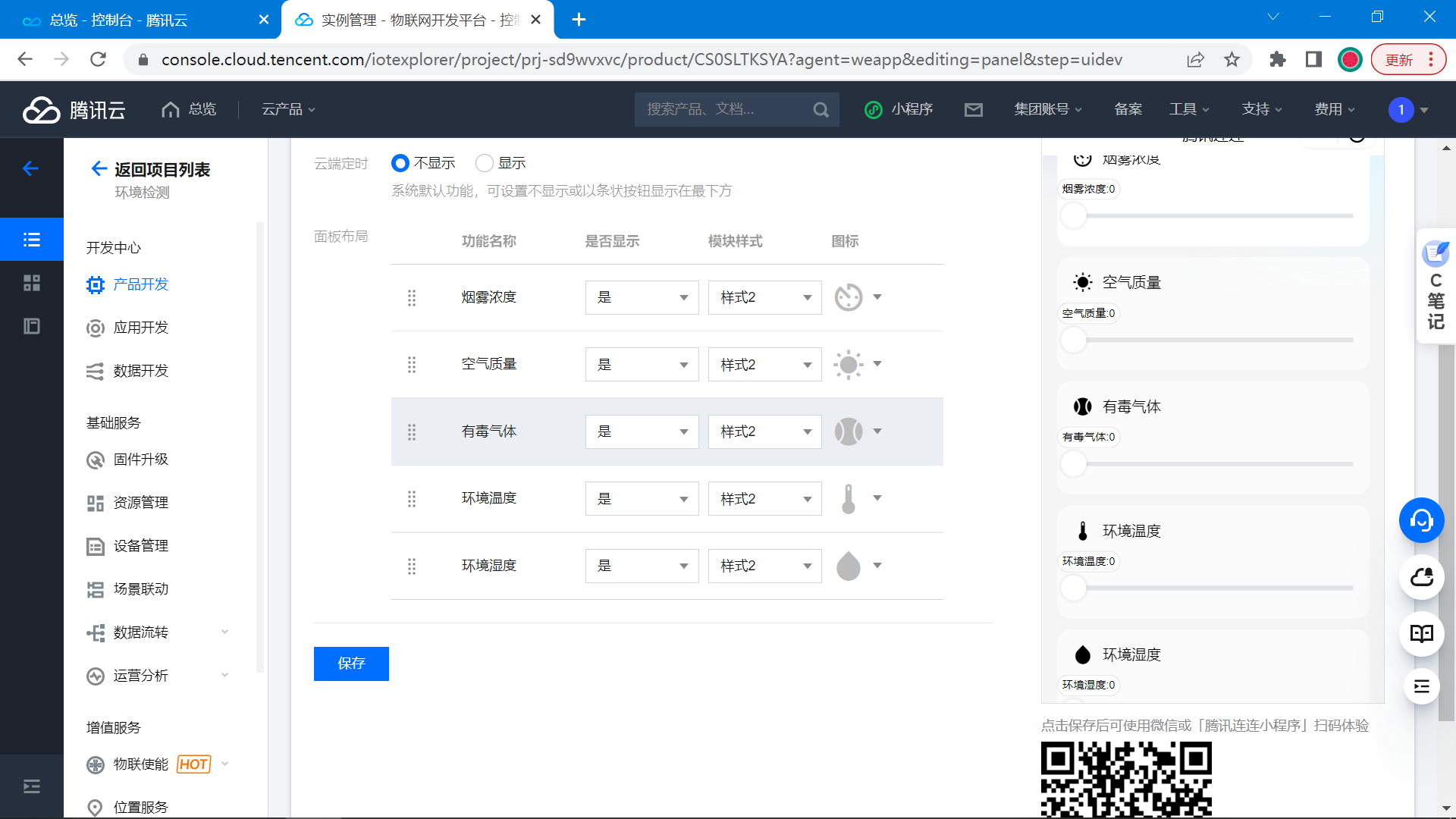The width and height of the screenshot is (1456, 819).
Task: Expand icon picker for 环境湿度 row
Action: pos(877,565)
